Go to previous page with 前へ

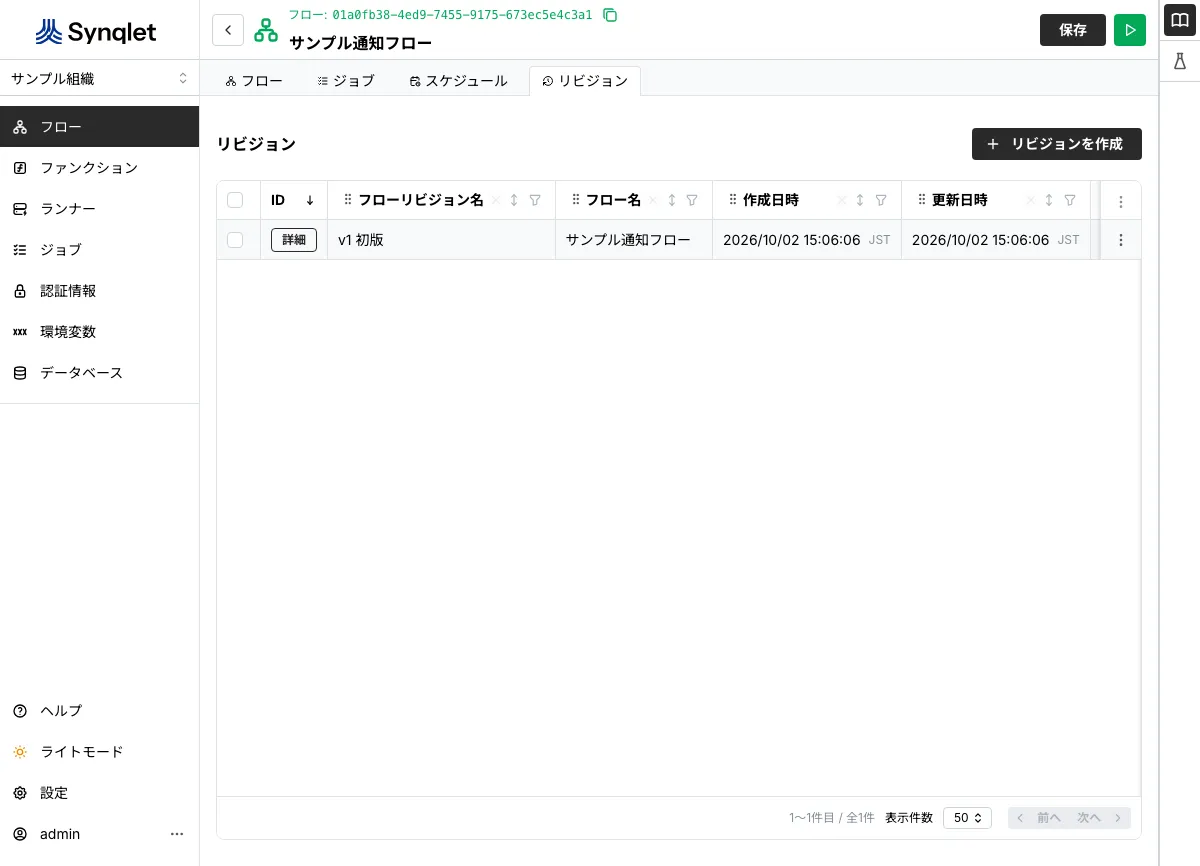pyautogui.click(x=1039, y=818)
